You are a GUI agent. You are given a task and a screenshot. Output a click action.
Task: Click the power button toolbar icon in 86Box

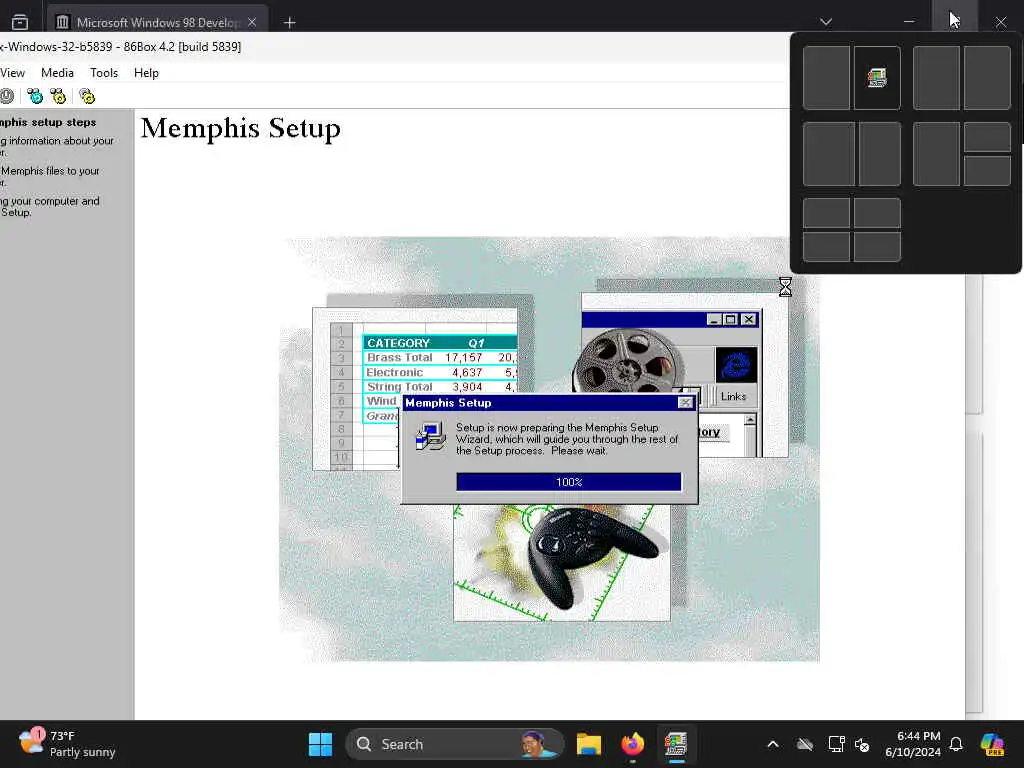6,97
